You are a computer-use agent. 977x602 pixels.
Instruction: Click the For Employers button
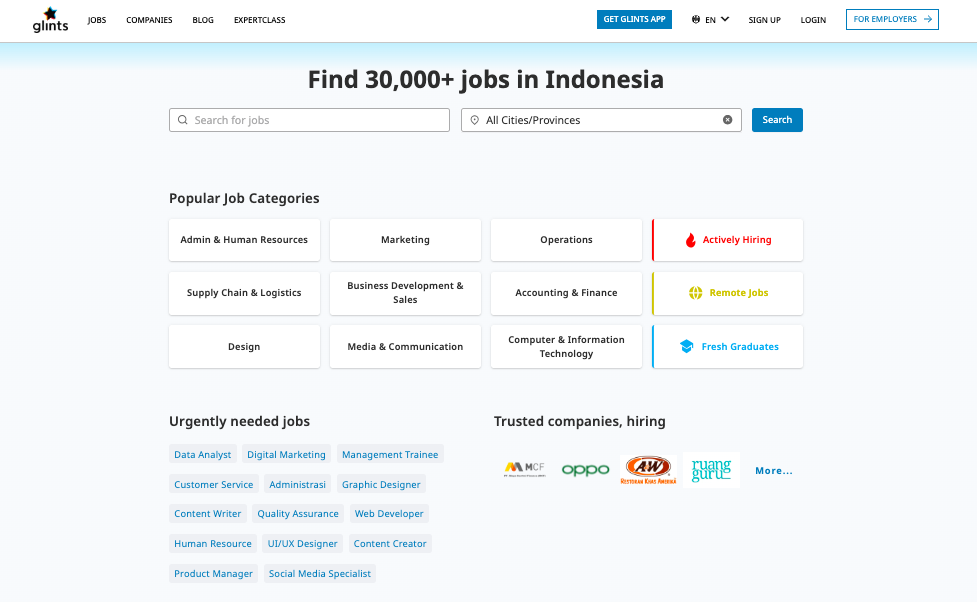[892, 19]
